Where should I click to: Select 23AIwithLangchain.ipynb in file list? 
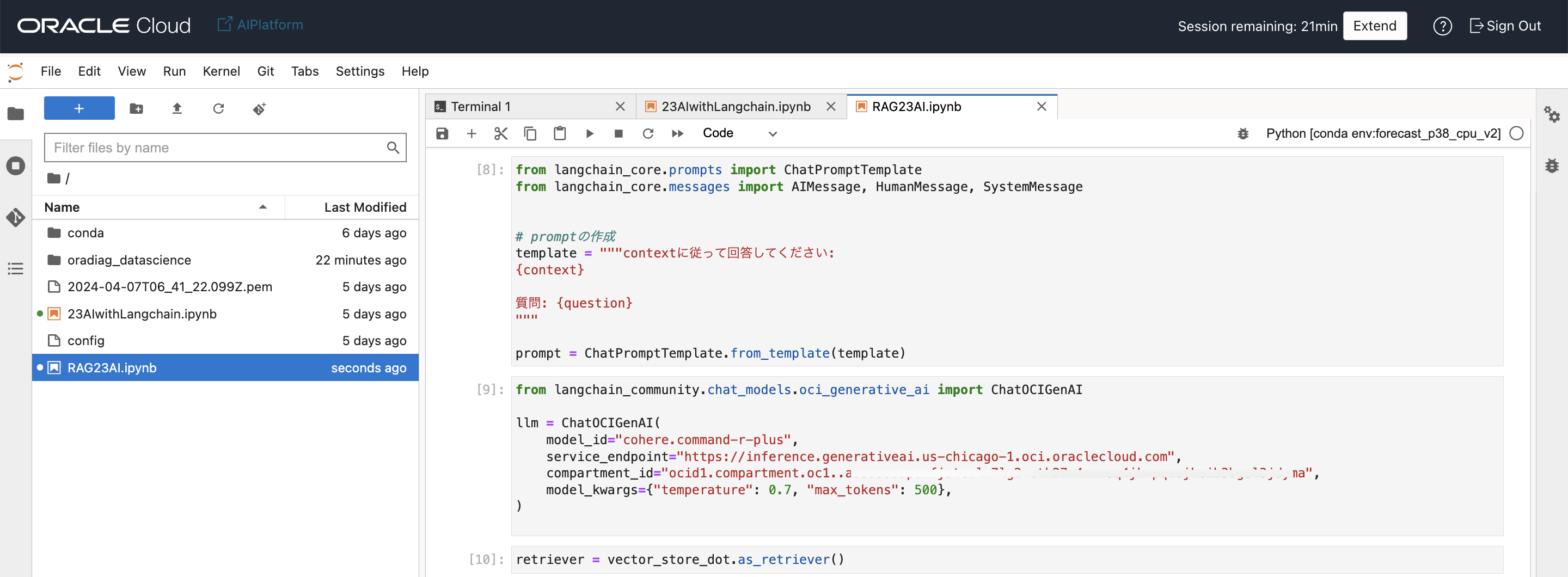click(225, 314)
